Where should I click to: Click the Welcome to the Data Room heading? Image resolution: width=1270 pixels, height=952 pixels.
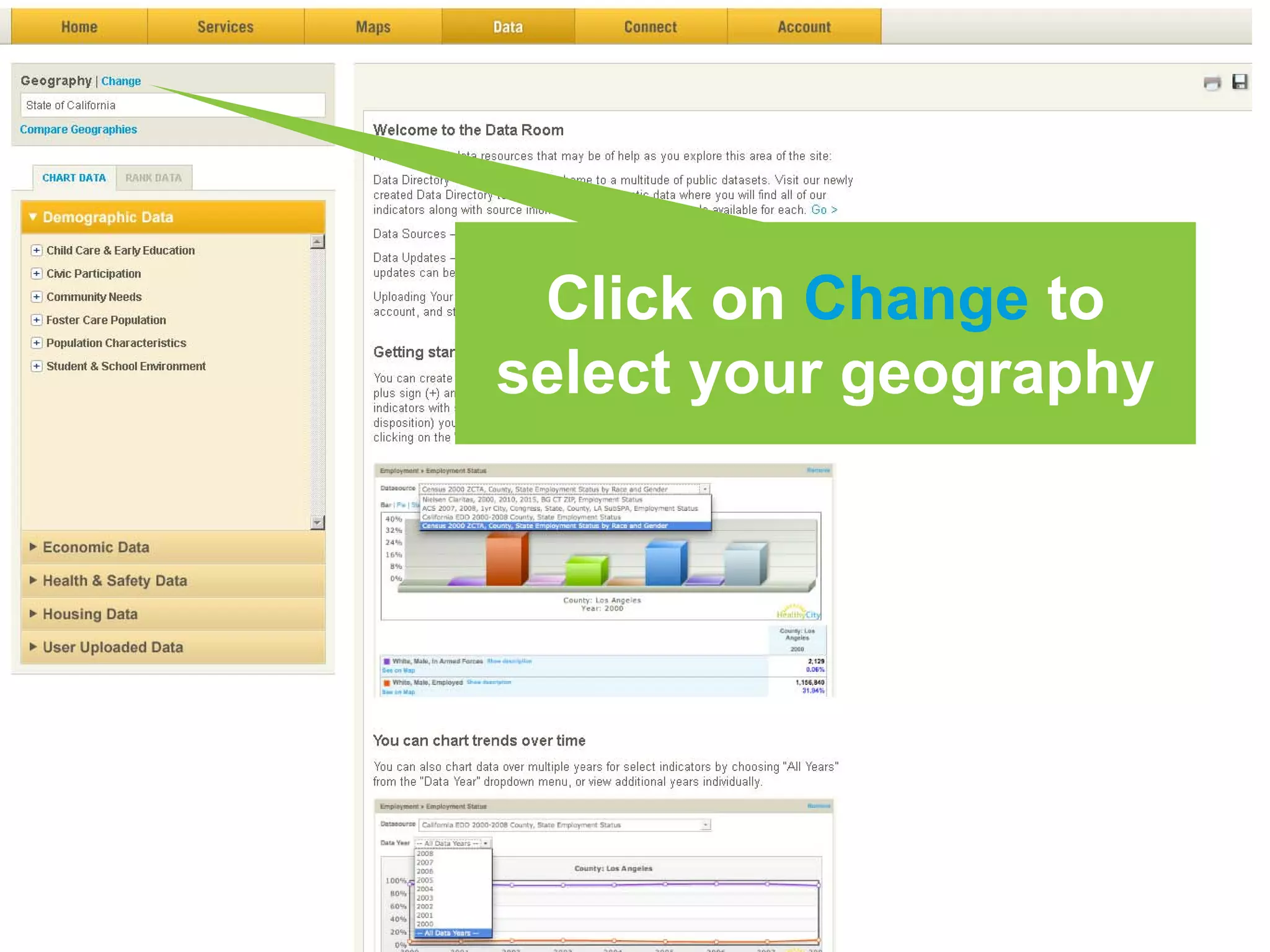click(x=468, y=130)
